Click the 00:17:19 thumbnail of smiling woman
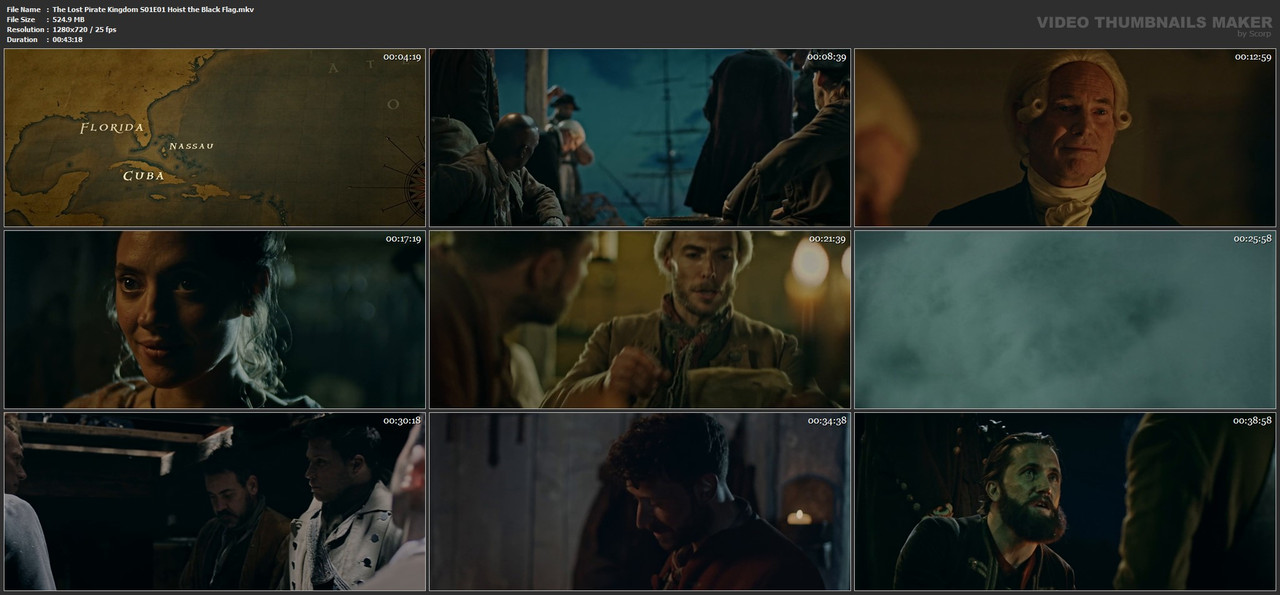This screenshot has height=595, width=1280. click(x=215, y=319)
